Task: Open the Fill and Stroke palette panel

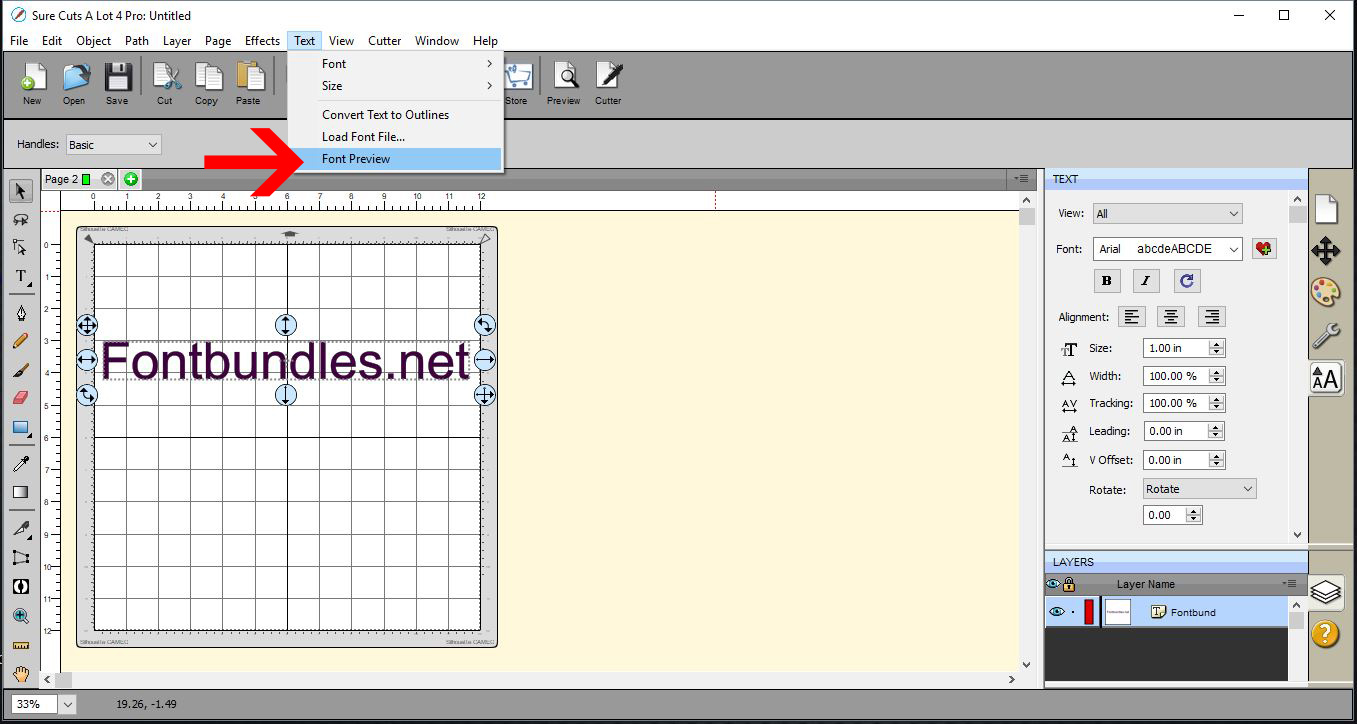Action: (x=1325, y=292)
